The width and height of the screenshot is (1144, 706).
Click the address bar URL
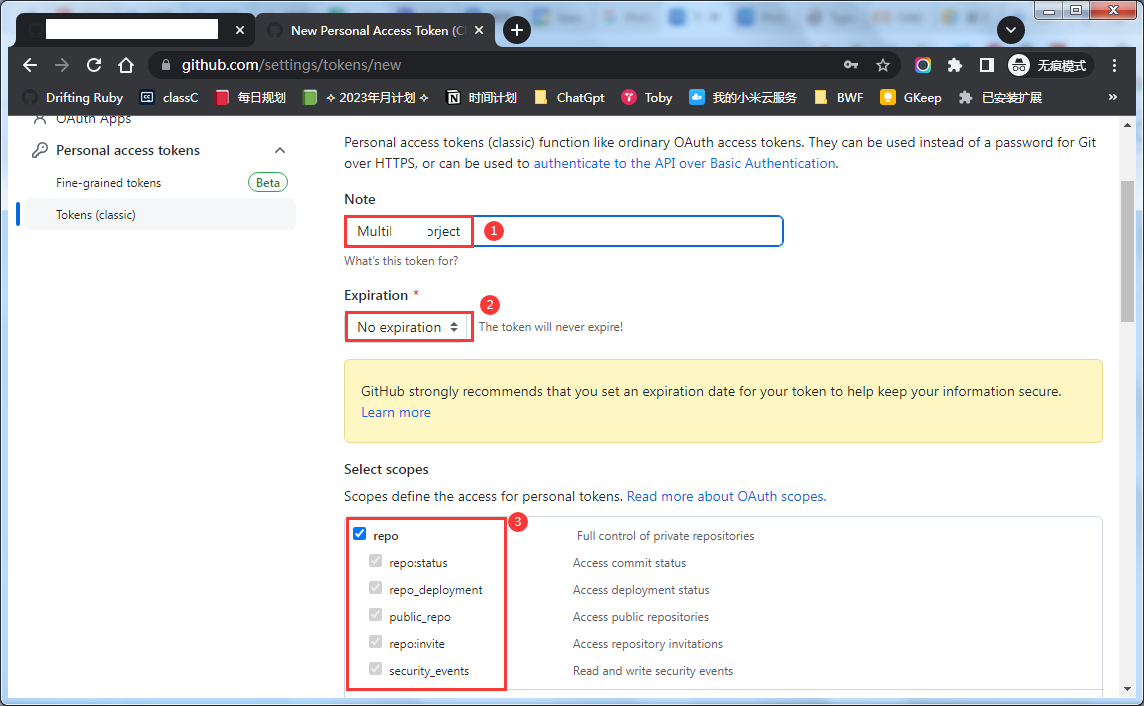point(291,65)
